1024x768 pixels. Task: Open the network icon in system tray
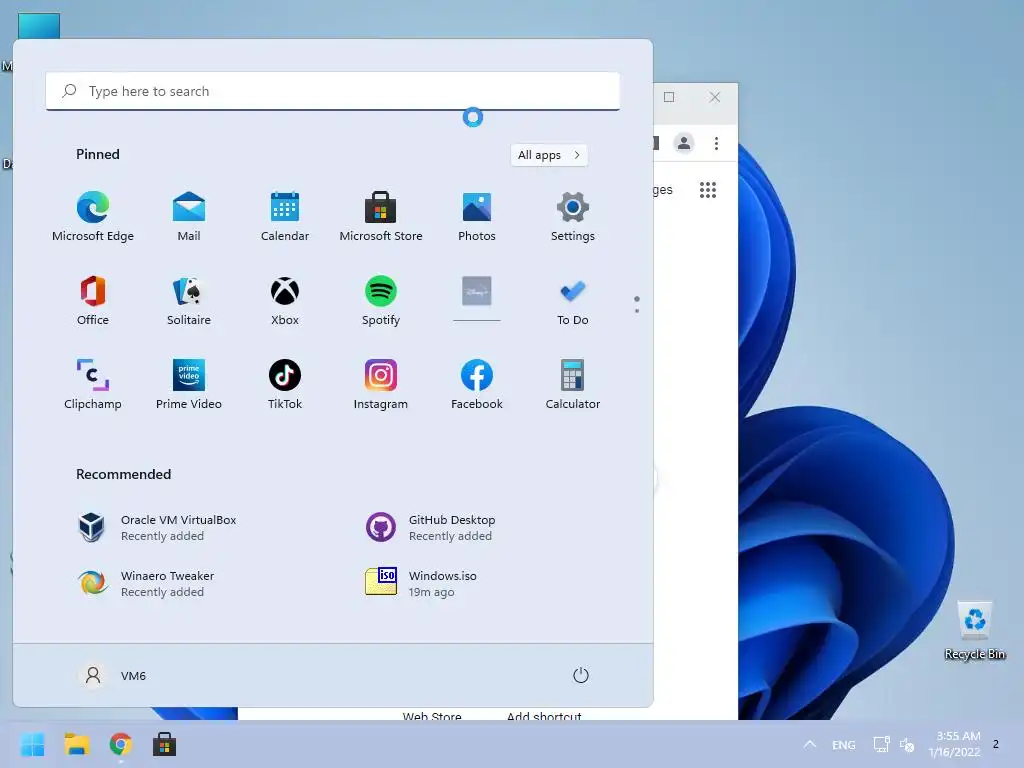(x=881, y=744)
